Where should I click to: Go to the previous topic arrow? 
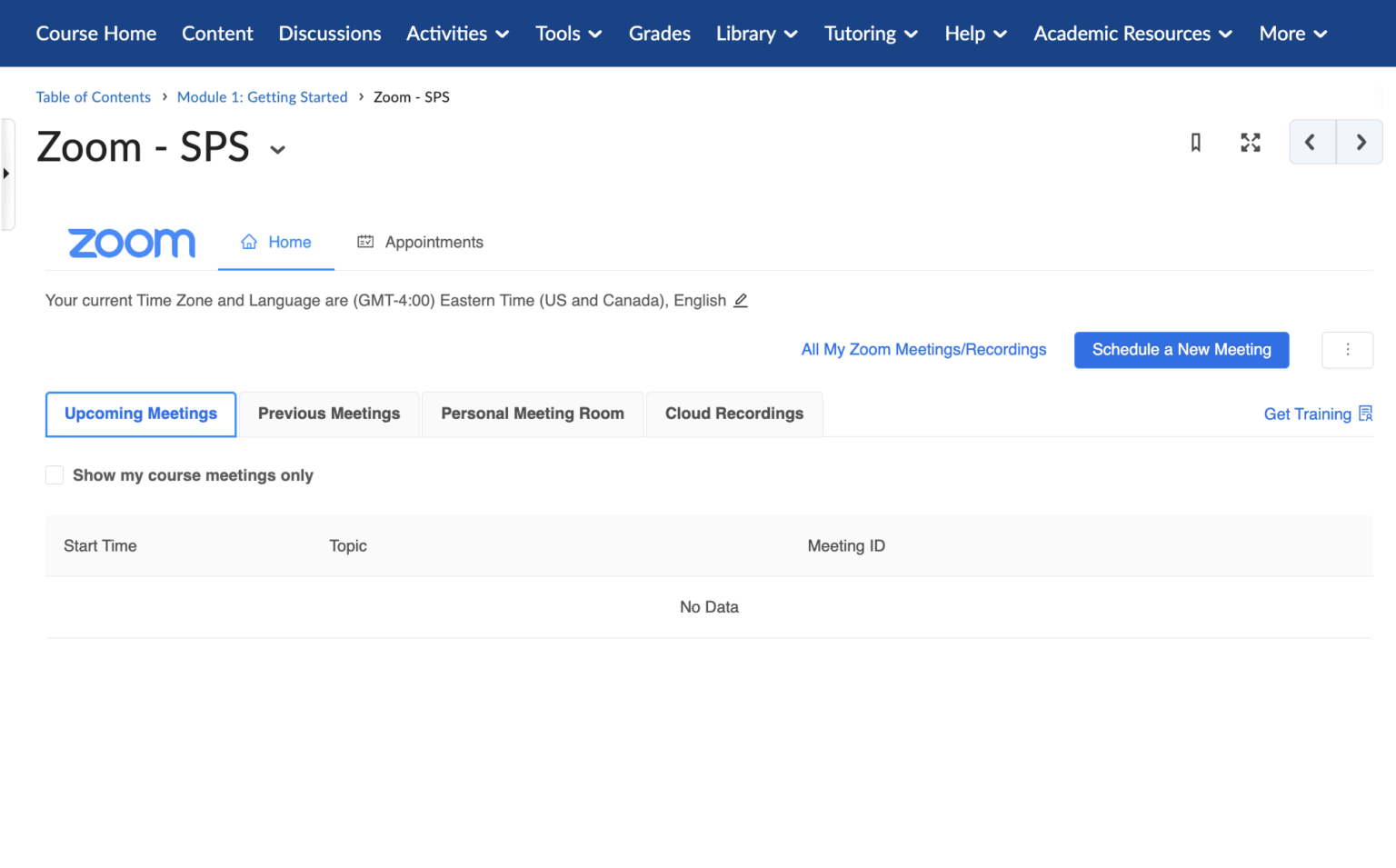click(x=1311, y=143)
